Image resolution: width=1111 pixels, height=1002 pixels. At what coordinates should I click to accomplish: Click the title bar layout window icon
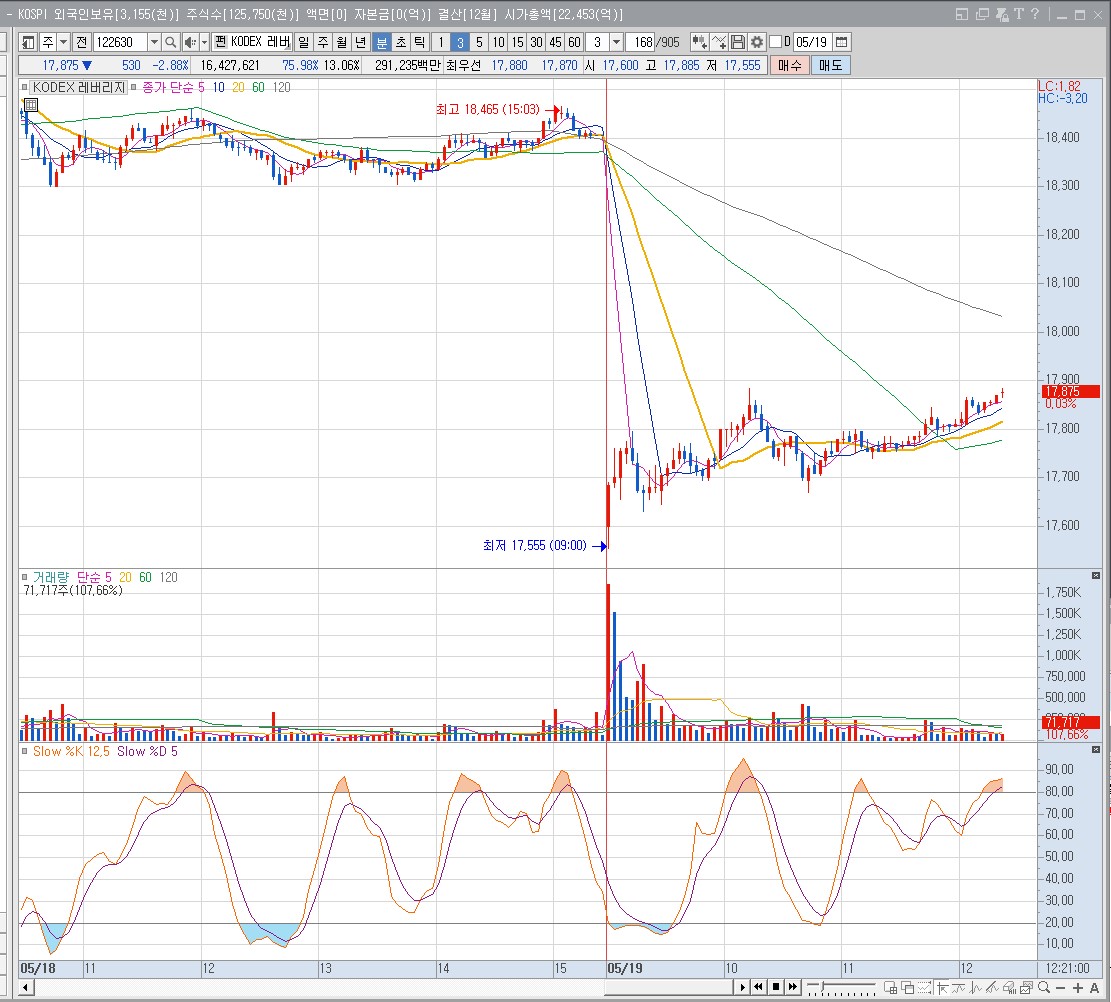coord(961,14)
